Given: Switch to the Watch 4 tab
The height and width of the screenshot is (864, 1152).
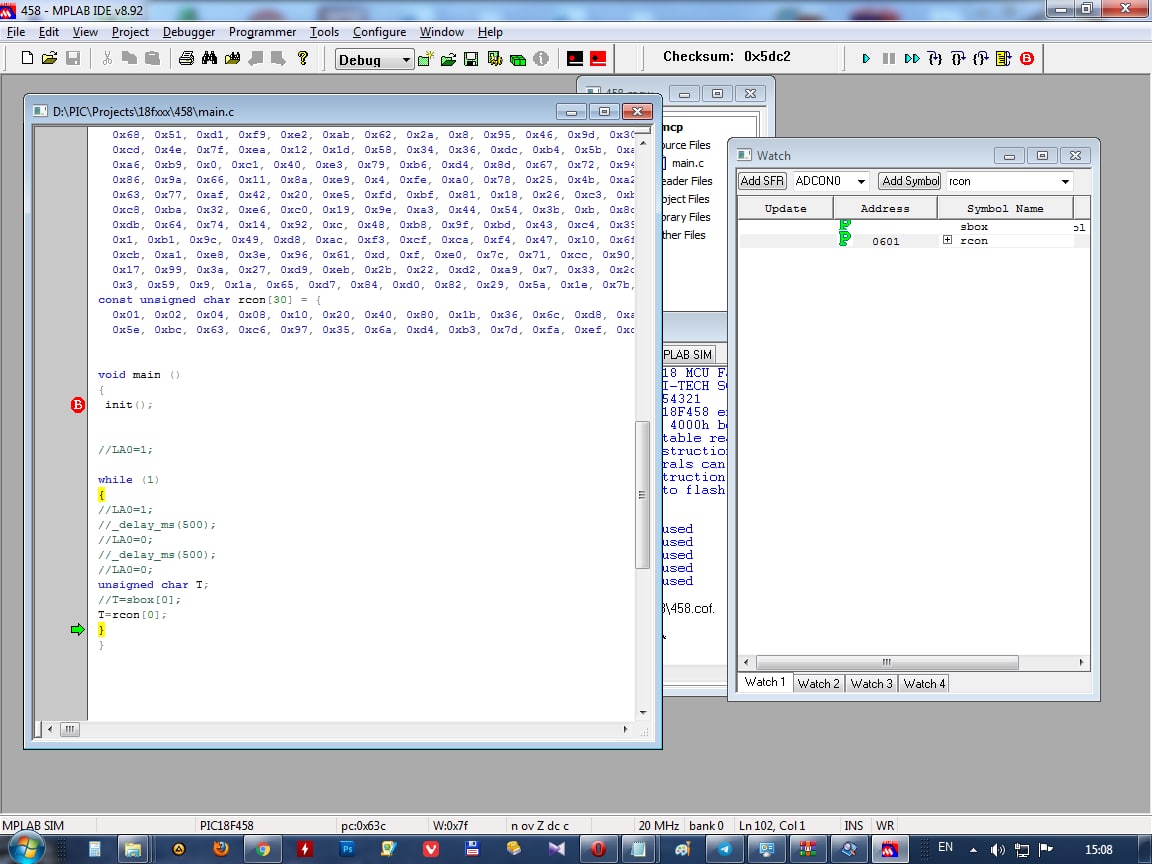Looking at the screenshot, I should pyautogui.click(x=924, y=683).
